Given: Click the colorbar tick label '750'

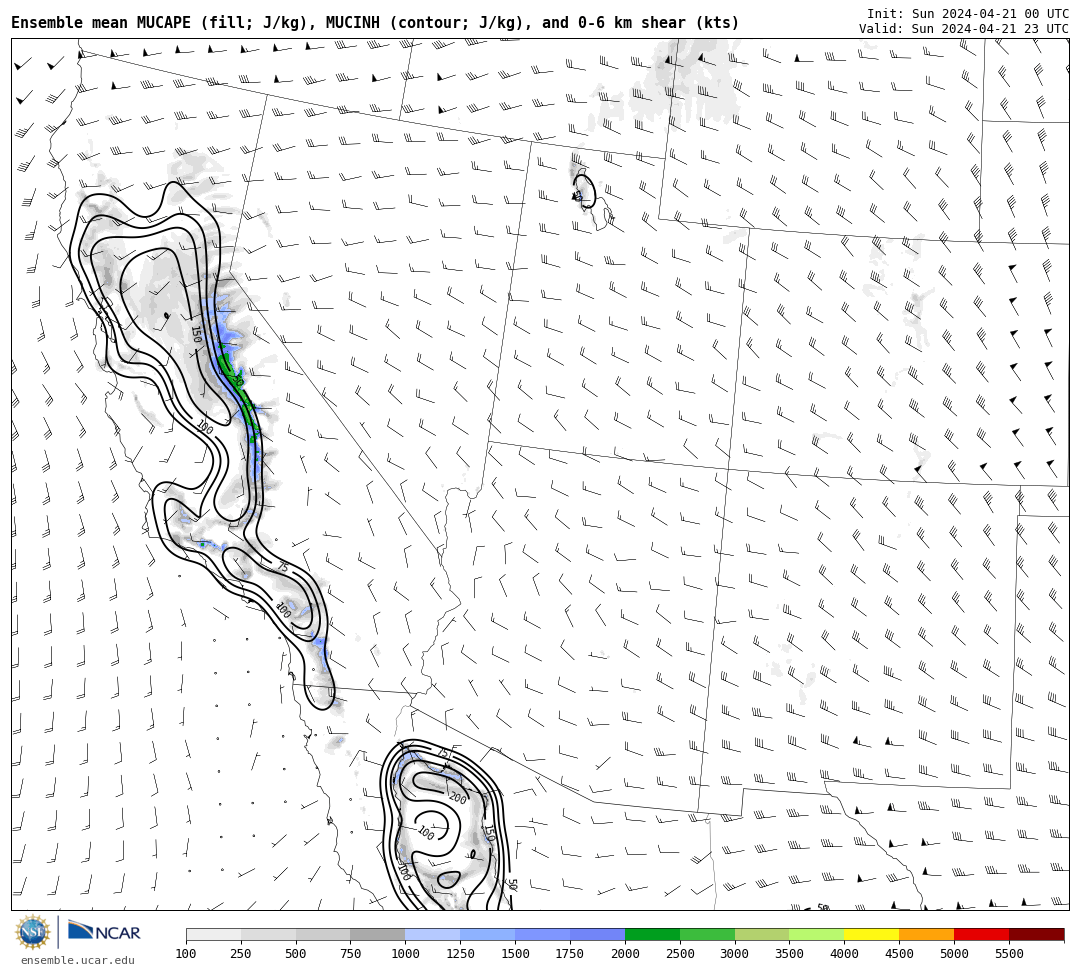Looking at the screenshot, I should [x=351, y=954].
